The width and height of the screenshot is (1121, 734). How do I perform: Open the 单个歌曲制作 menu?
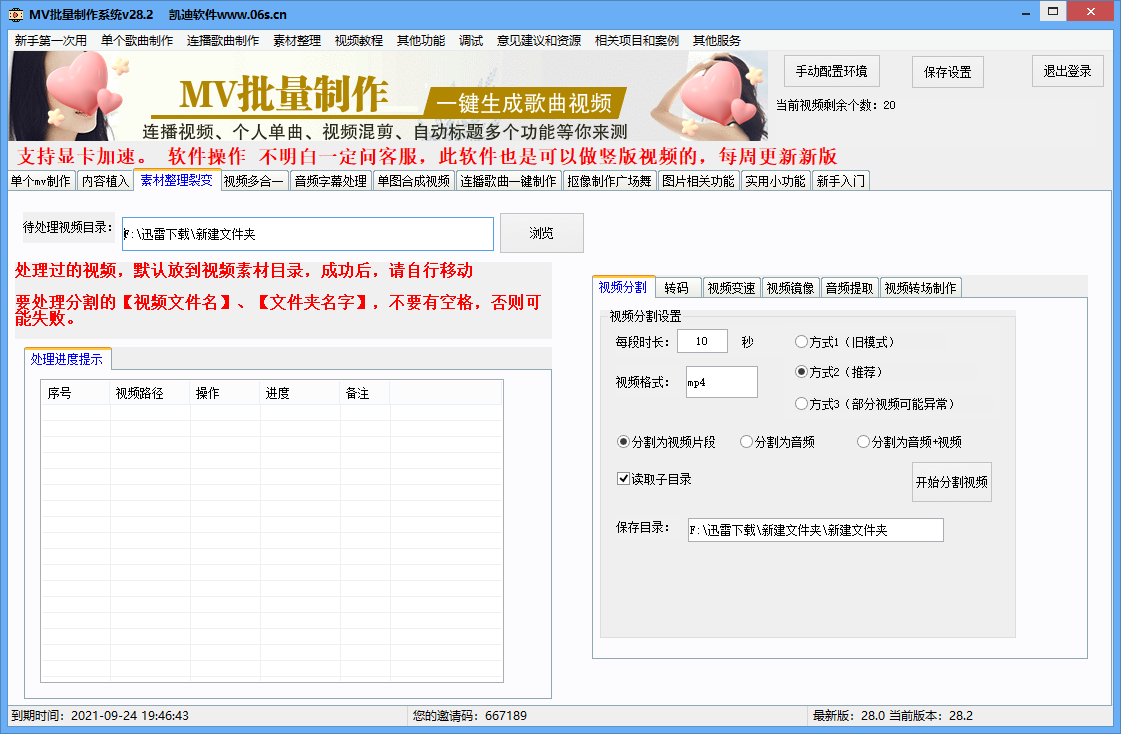[137, 41]
